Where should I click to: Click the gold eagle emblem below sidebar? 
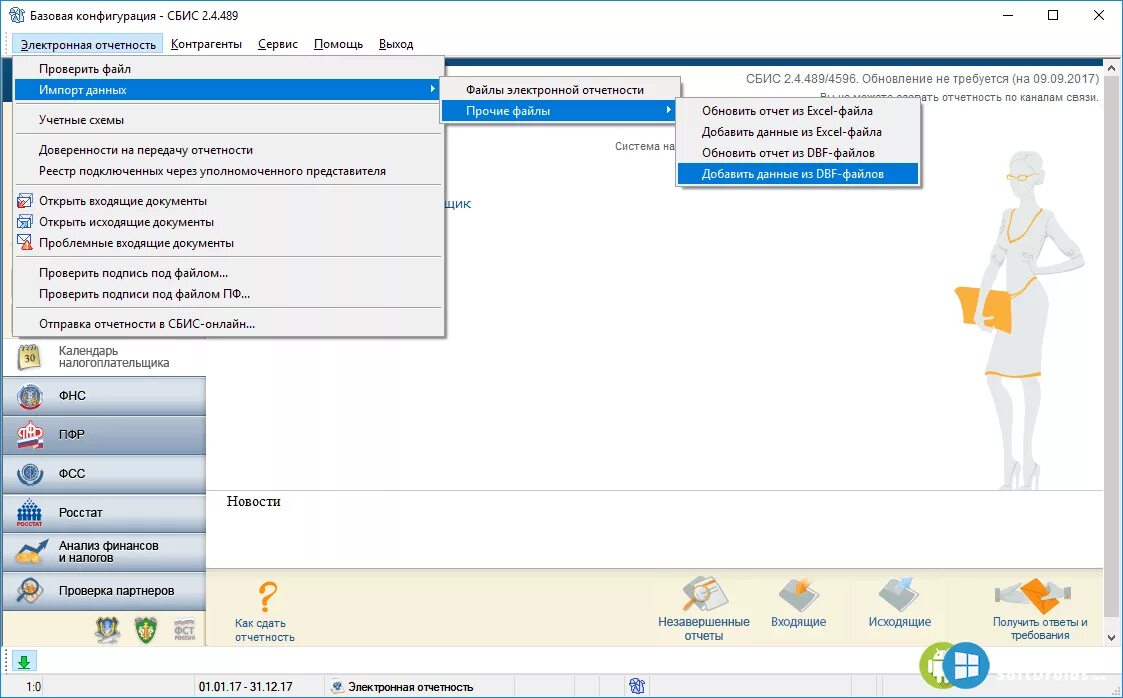pyautogui.click(x=107, y=629)
